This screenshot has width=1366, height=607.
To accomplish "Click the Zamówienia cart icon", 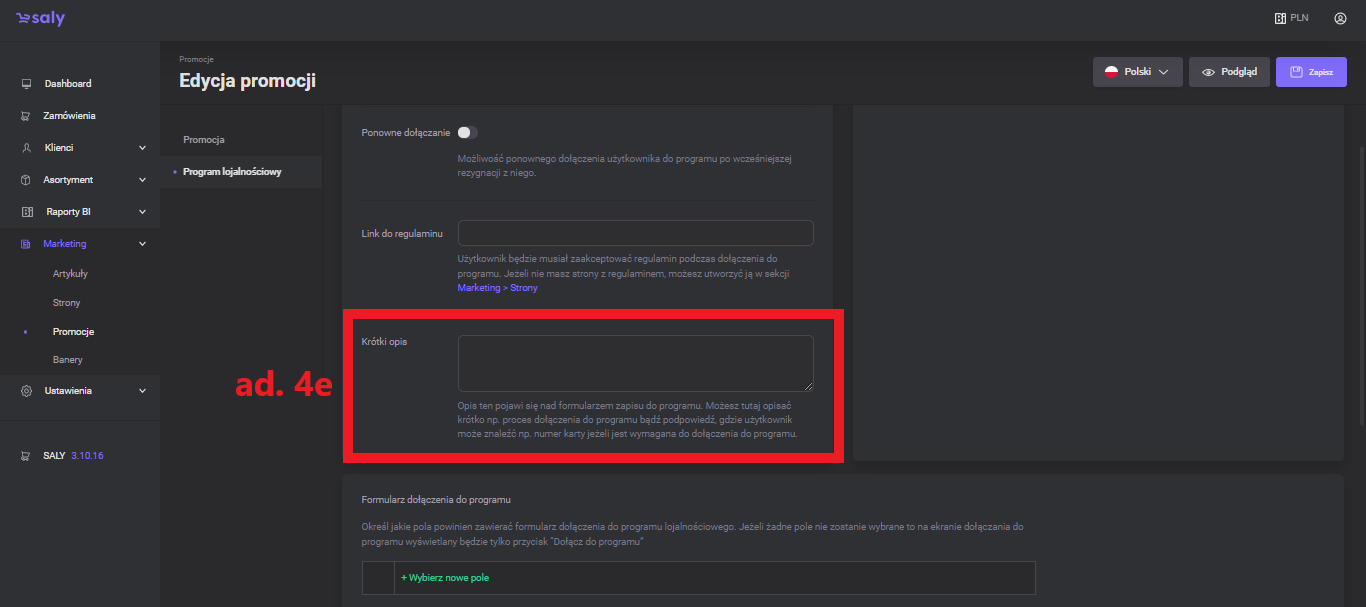I will [26, 116].
